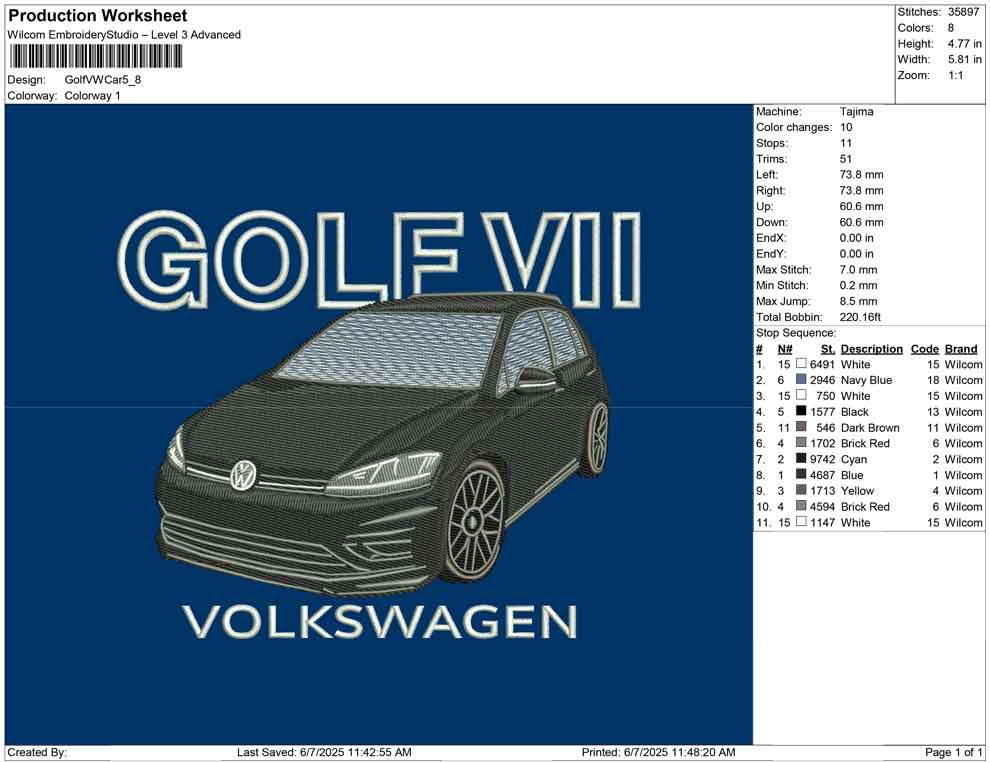Viewport: 990px width, 762px height.
Task: Click the stitch count '2946'
Action: coord(823,380)
